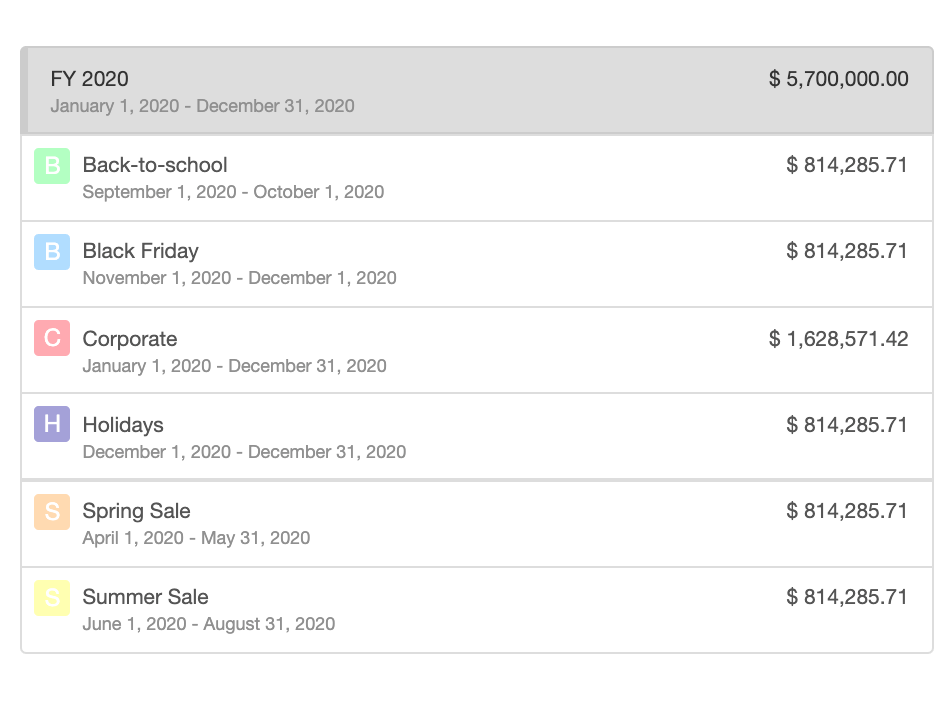Open the Holidays campaign entry
The image size is (952, 708).
point(123,425)
